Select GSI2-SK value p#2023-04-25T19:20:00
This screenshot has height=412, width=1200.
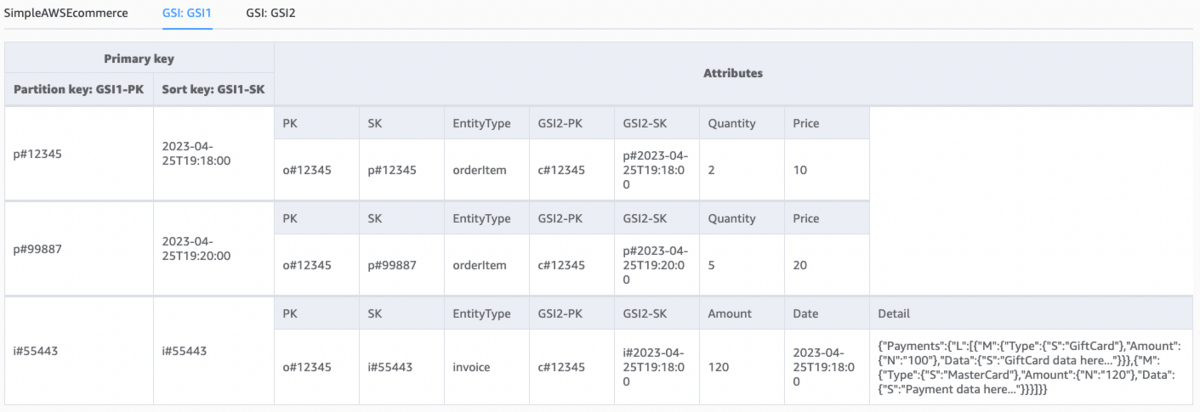(656, 265)
